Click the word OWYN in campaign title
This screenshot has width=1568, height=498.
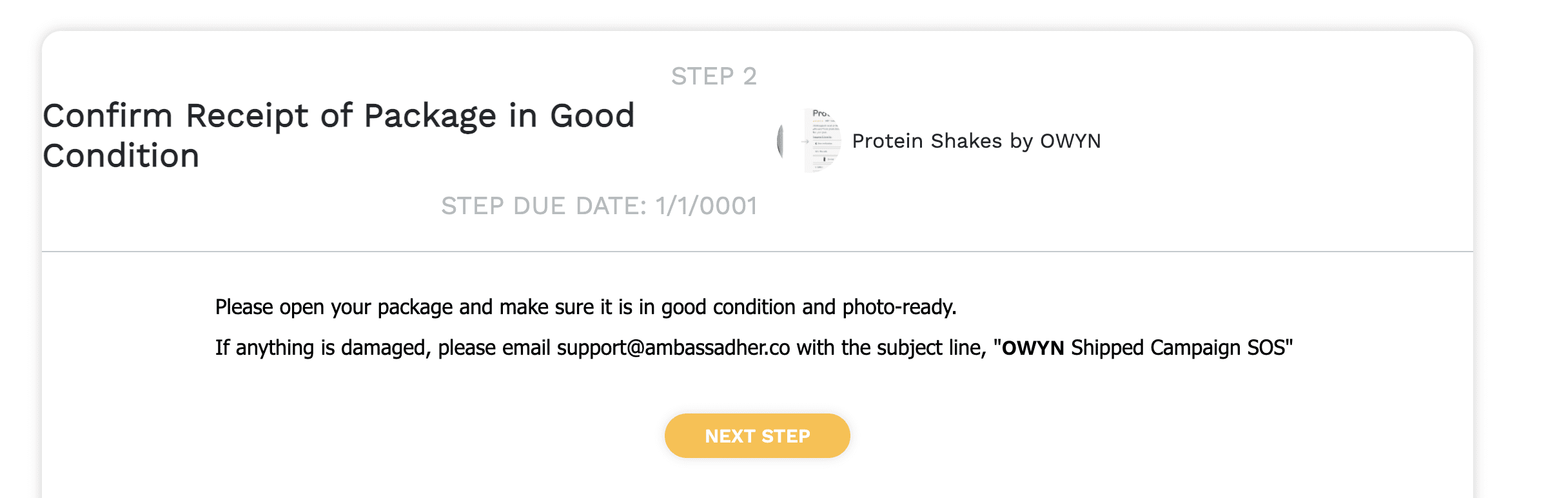coord(1070,141)
